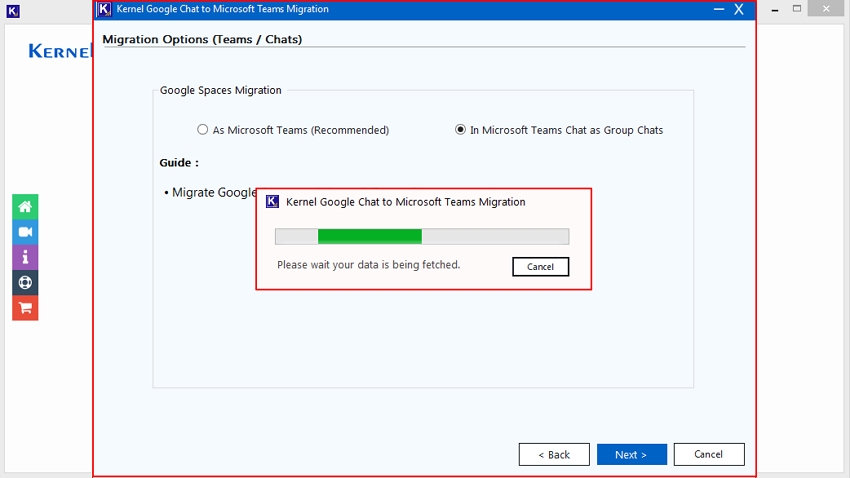Click the support lifebuoy sidebar icon
This screenshot has height=478, width=850.
(25, 282)
